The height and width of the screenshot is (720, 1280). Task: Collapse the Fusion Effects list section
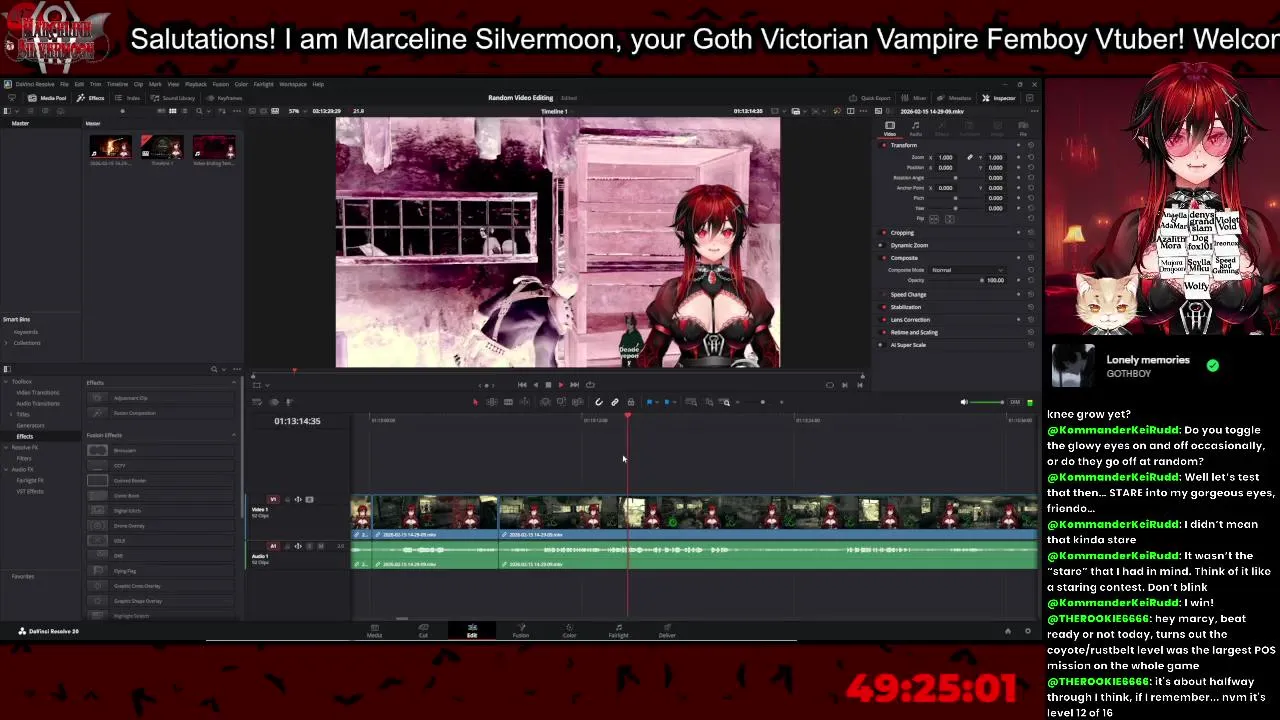(234, 435)
